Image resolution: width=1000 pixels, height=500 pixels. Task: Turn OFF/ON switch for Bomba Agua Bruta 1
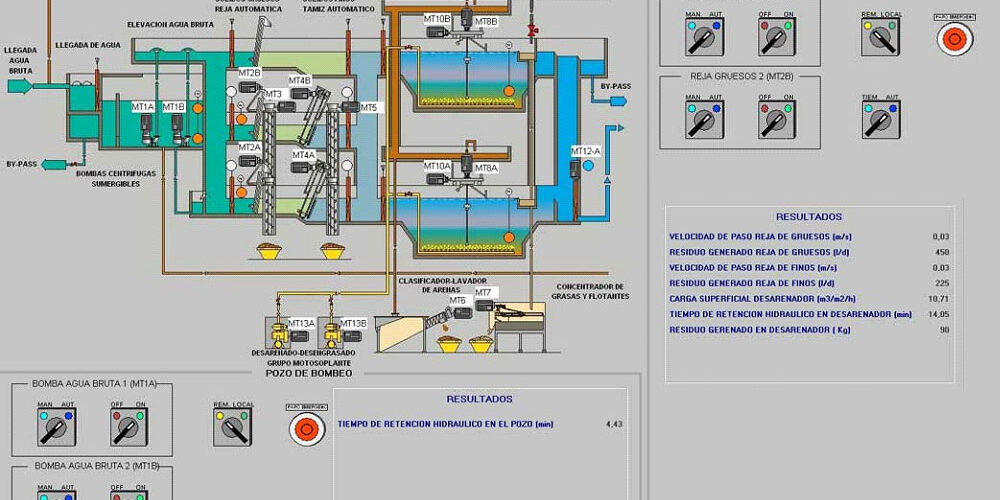point(126,428)
